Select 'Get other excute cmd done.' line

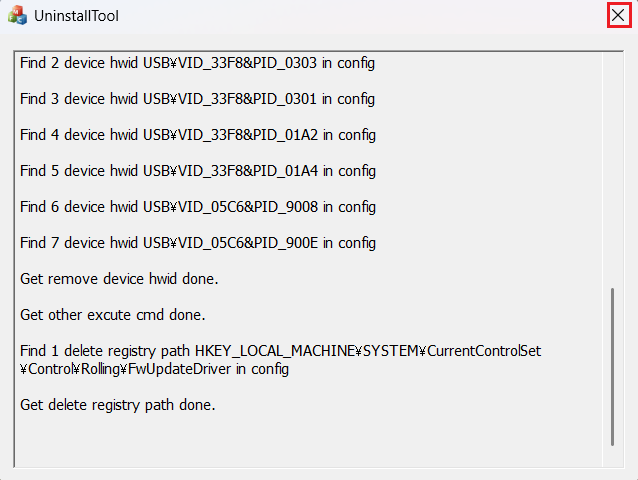click(x=112, y=315)
